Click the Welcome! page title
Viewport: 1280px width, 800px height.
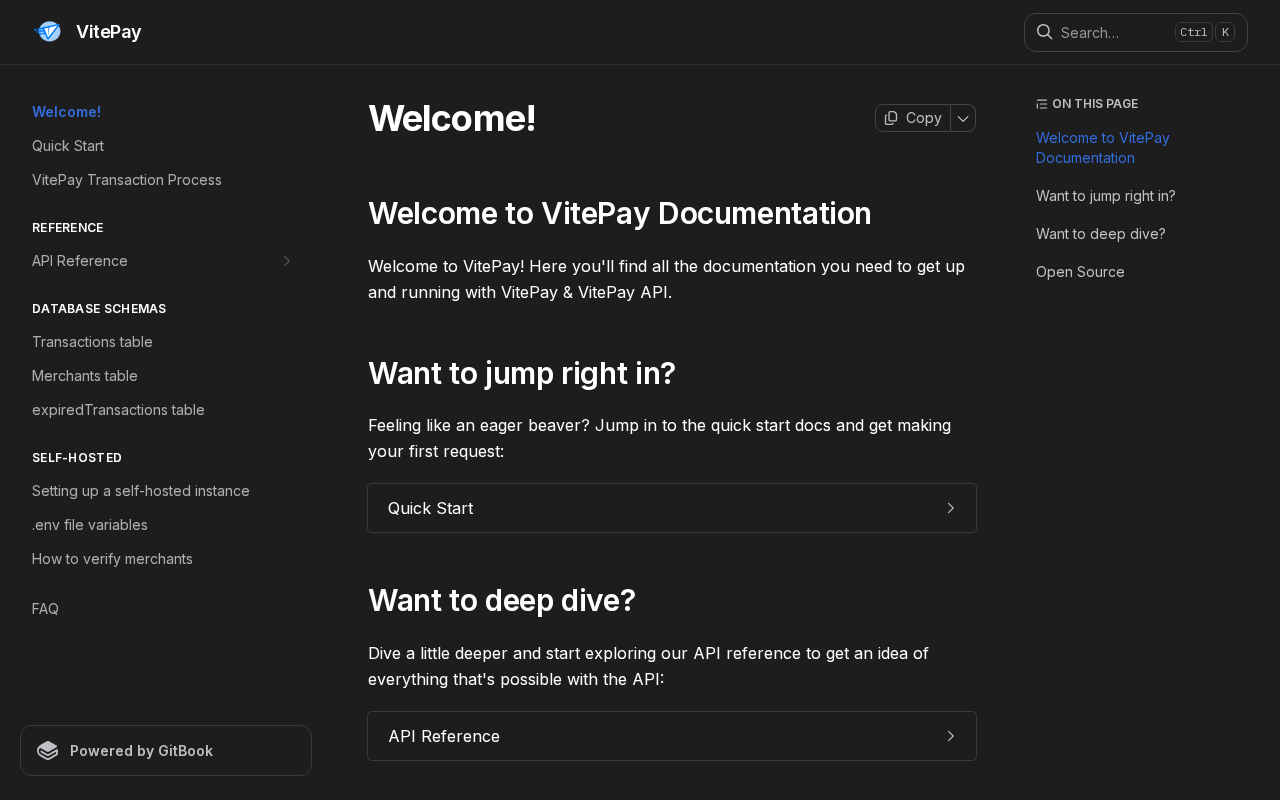point(452,118)
